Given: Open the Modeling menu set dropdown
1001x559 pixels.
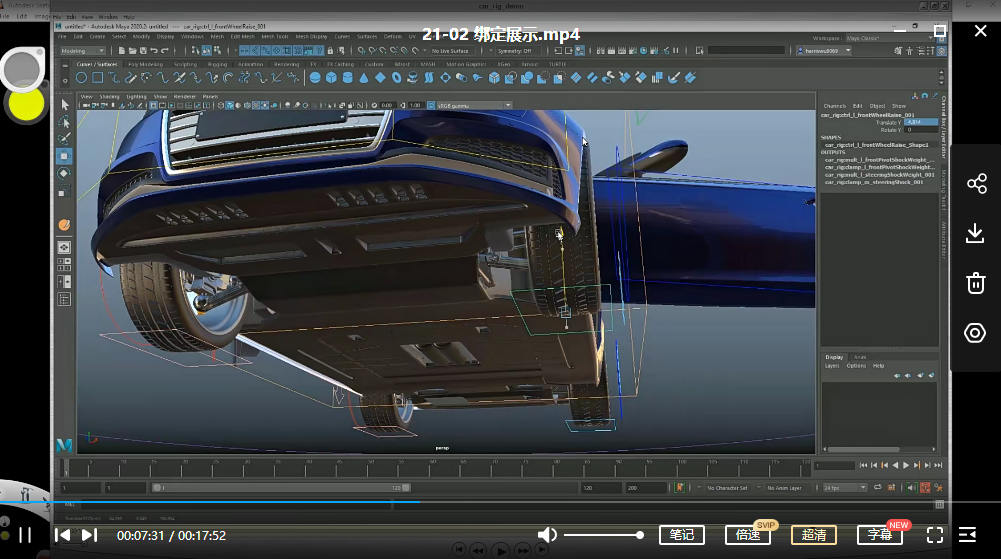Looking at the screenshot, I should 85,50.
